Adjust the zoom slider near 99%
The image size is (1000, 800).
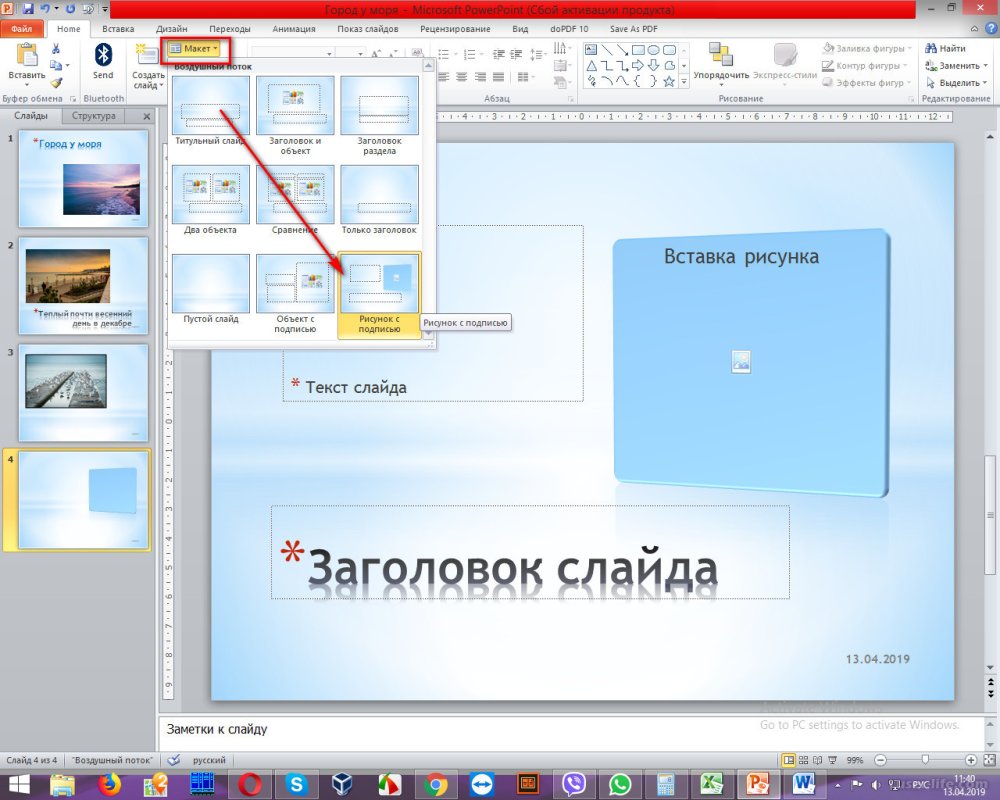pos(926,760)
